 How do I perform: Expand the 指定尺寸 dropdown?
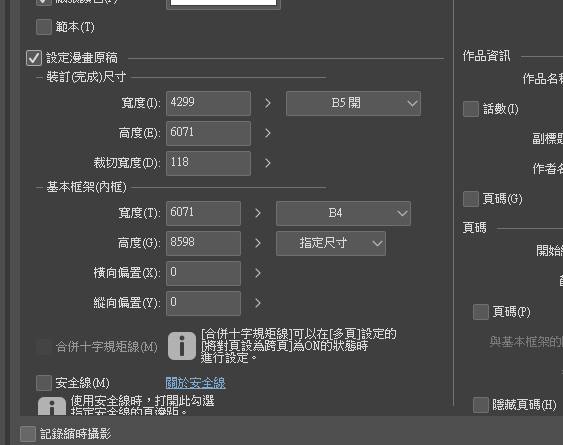tap(331, 244)
